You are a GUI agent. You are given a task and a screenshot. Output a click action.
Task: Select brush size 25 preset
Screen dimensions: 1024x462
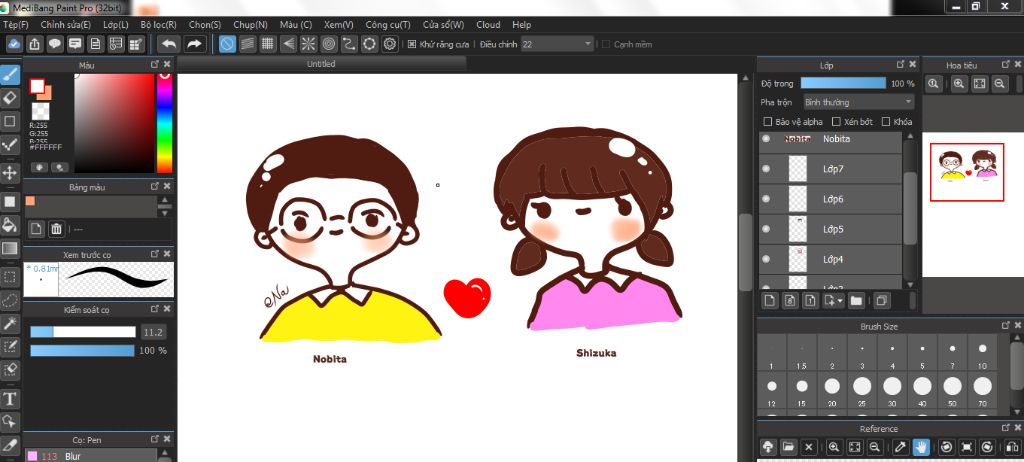click(862, 391)
